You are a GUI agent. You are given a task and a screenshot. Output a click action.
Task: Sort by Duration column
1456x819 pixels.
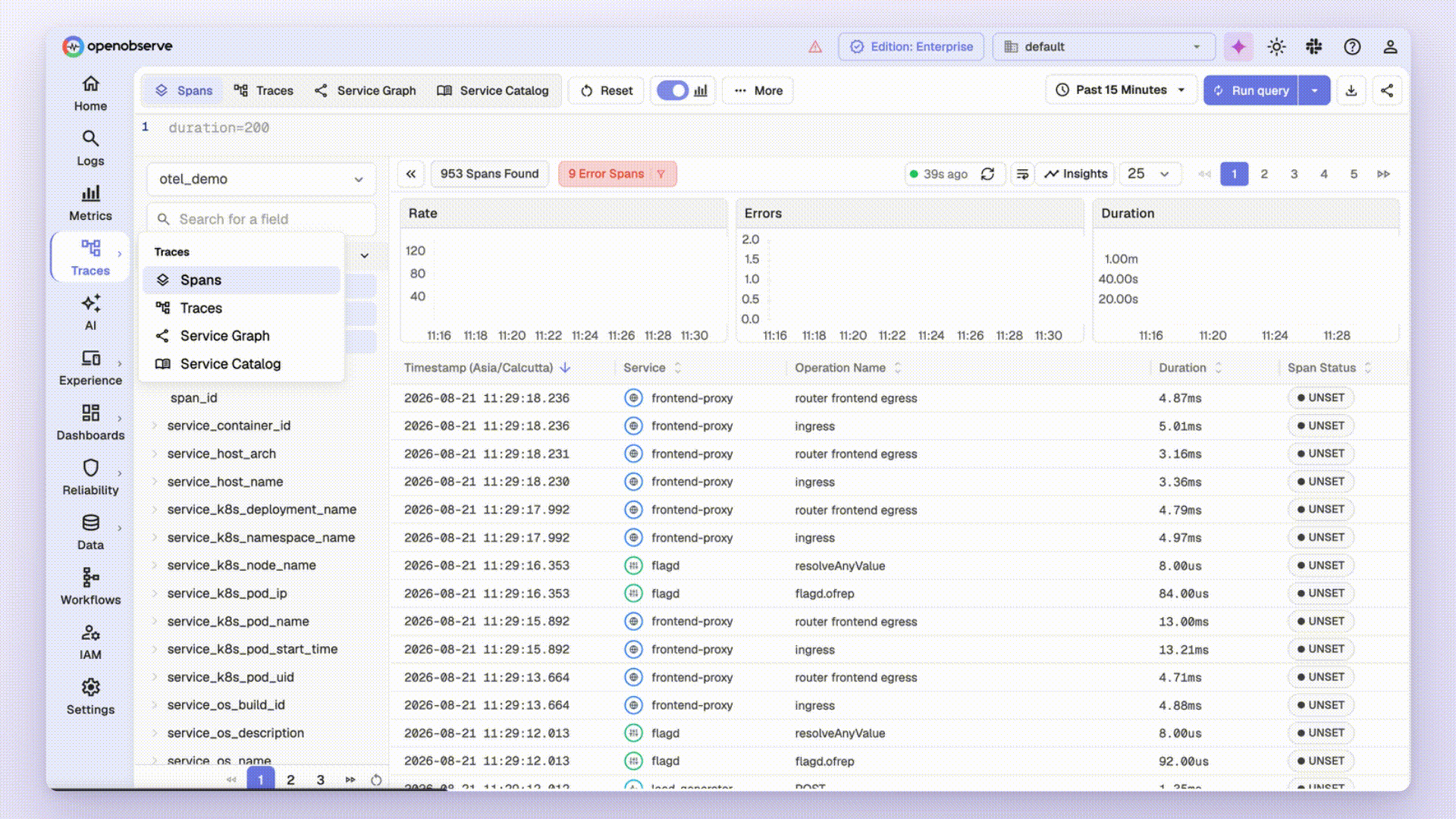(x=1190, y=368)
